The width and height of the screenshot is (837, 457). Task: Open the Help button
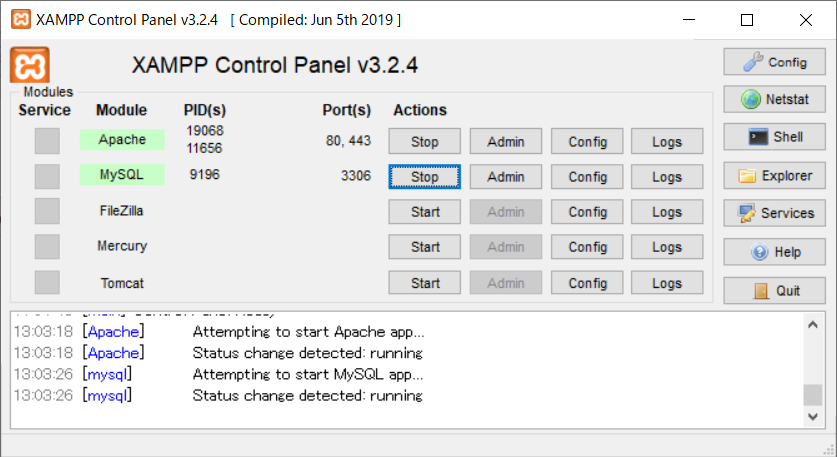click(775, 252)
